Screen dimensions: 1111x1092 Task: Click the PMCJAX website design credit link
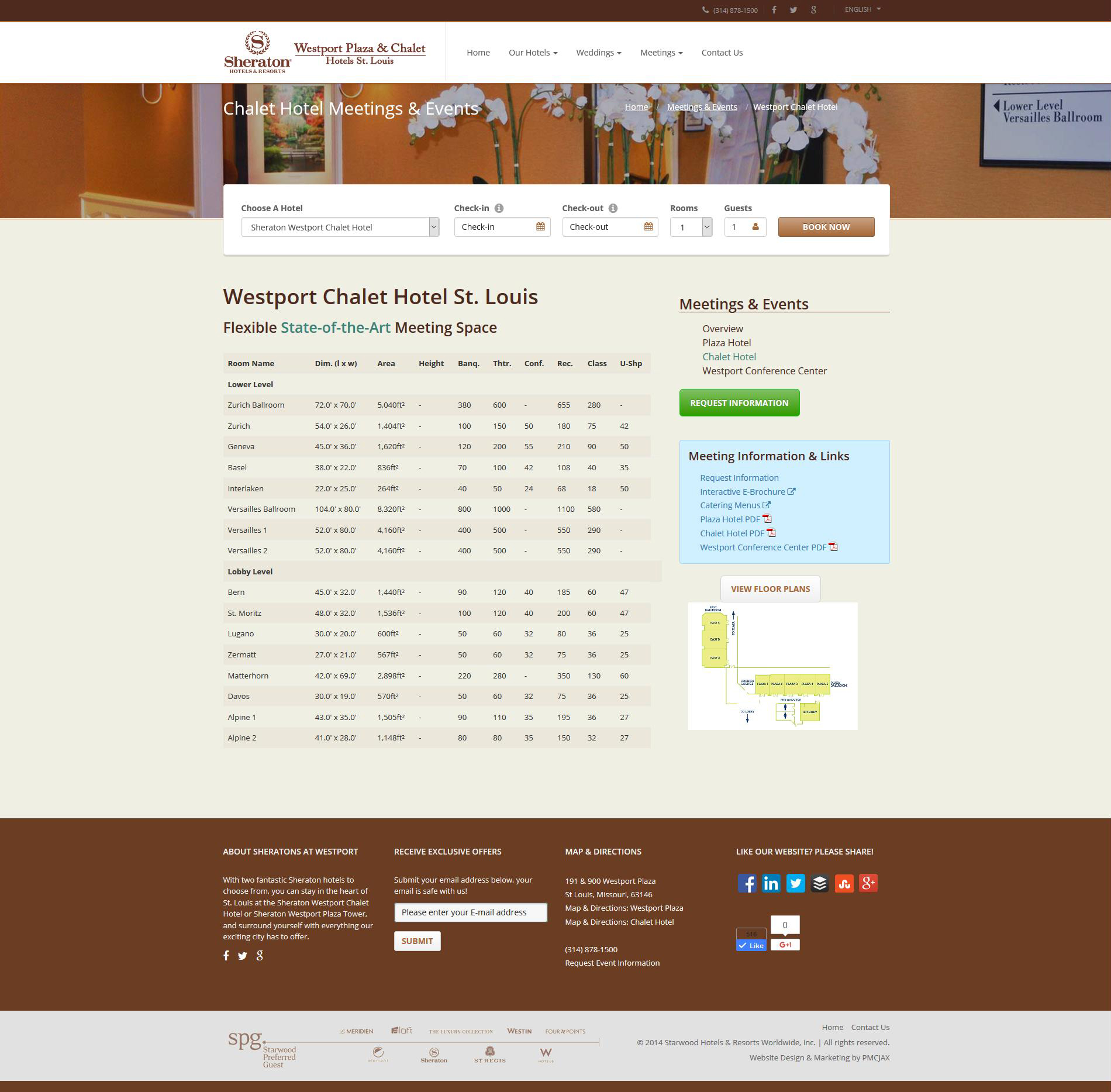[x=875, y=1057]
